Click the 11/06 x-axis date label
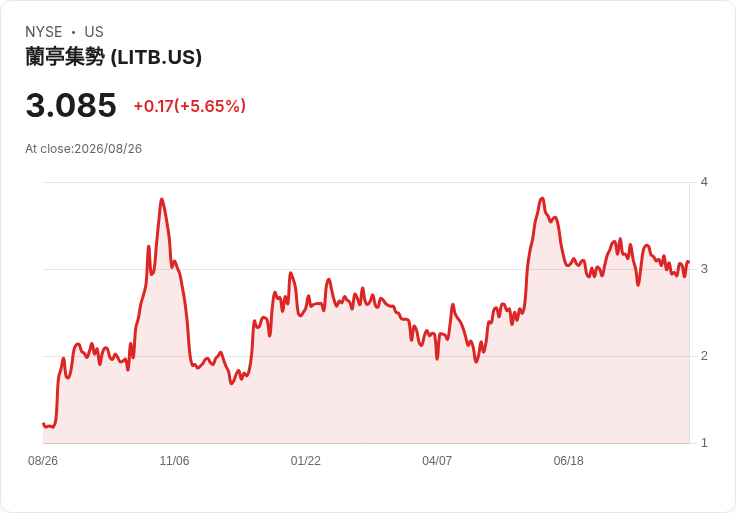Viewport: 736px width, 513px height. point(174,460)
